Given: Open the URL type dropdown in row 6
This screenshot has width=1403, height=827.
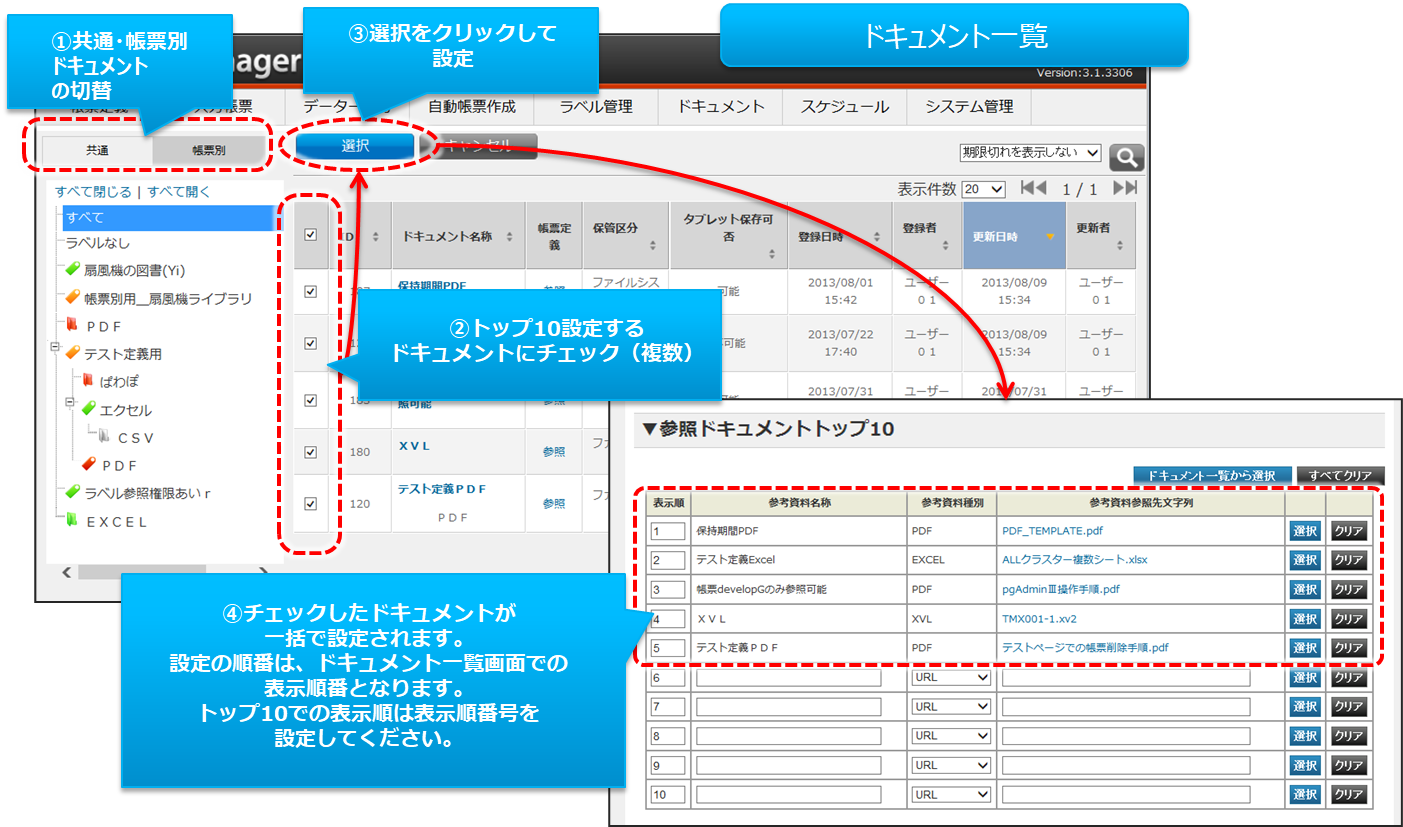Looking at the screenshot, I should coord(950,677).
